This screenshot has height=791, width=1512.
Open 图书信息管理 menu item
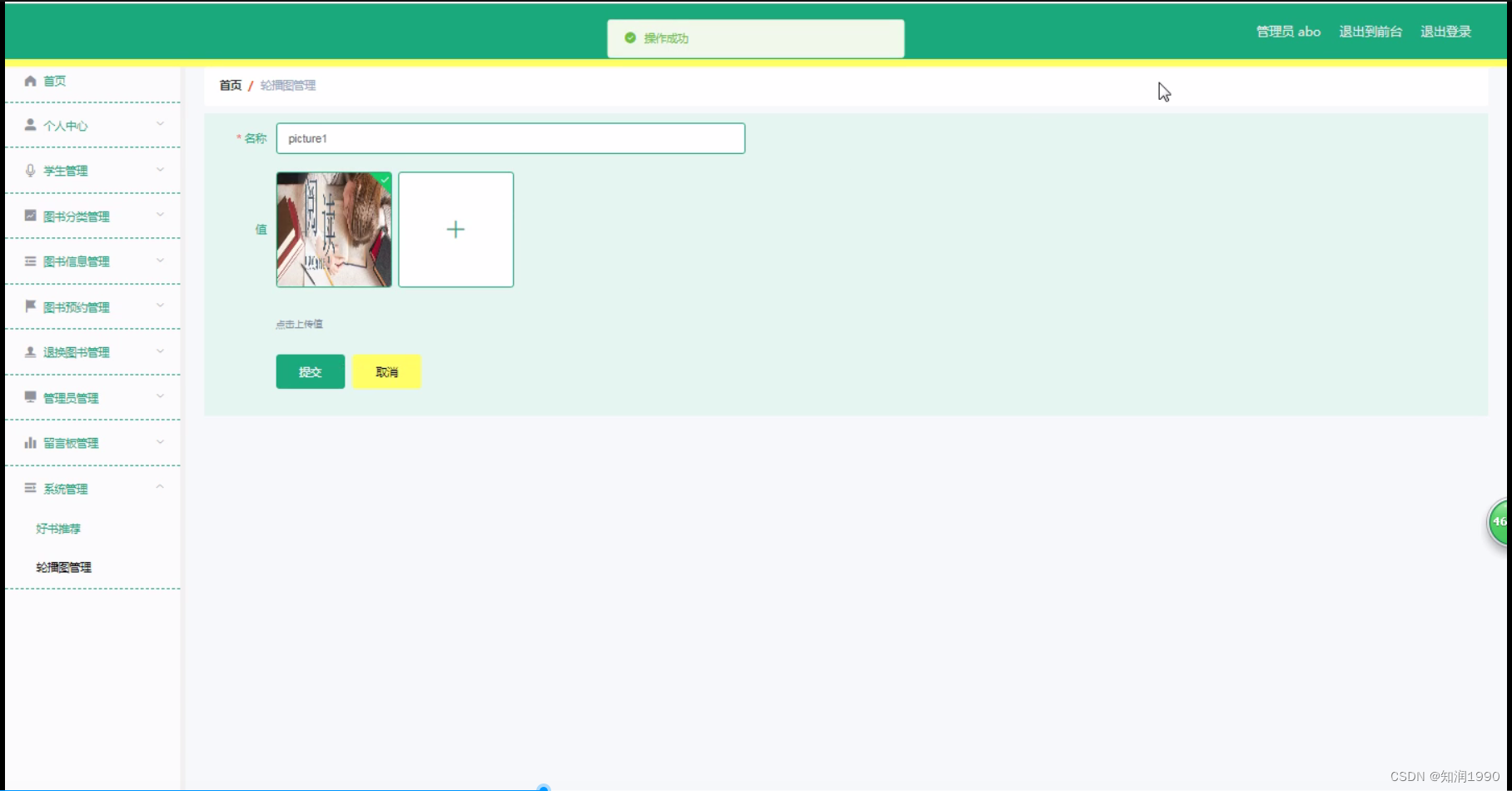[92, 261]
